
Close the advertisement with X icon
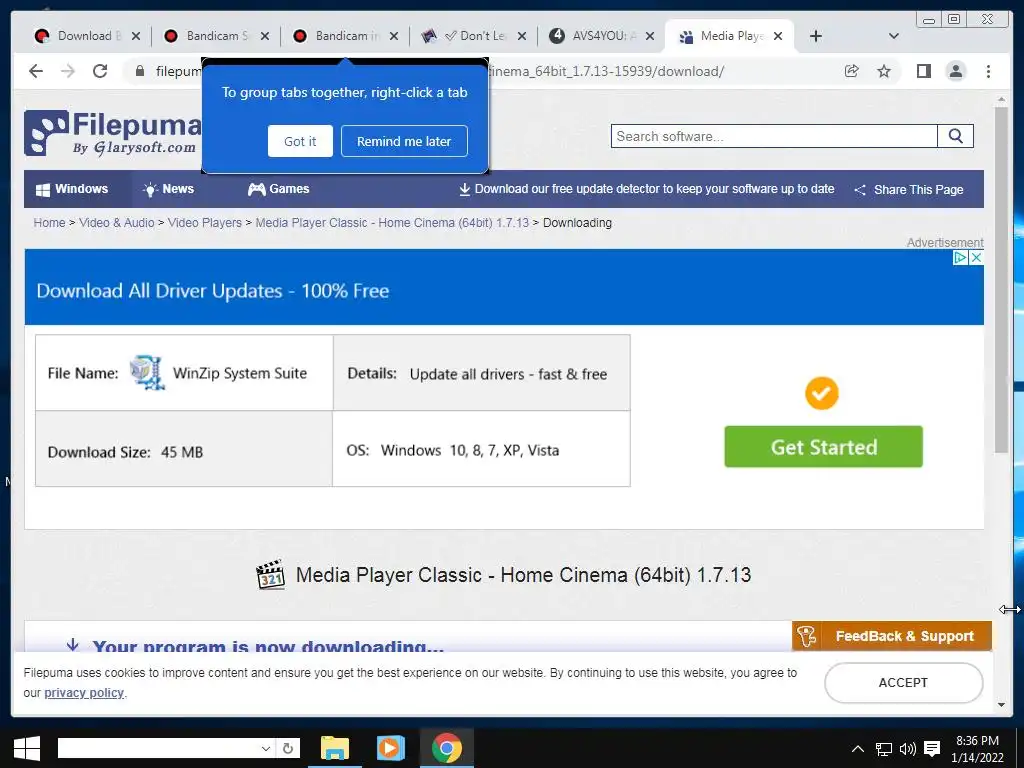[976, 257]
